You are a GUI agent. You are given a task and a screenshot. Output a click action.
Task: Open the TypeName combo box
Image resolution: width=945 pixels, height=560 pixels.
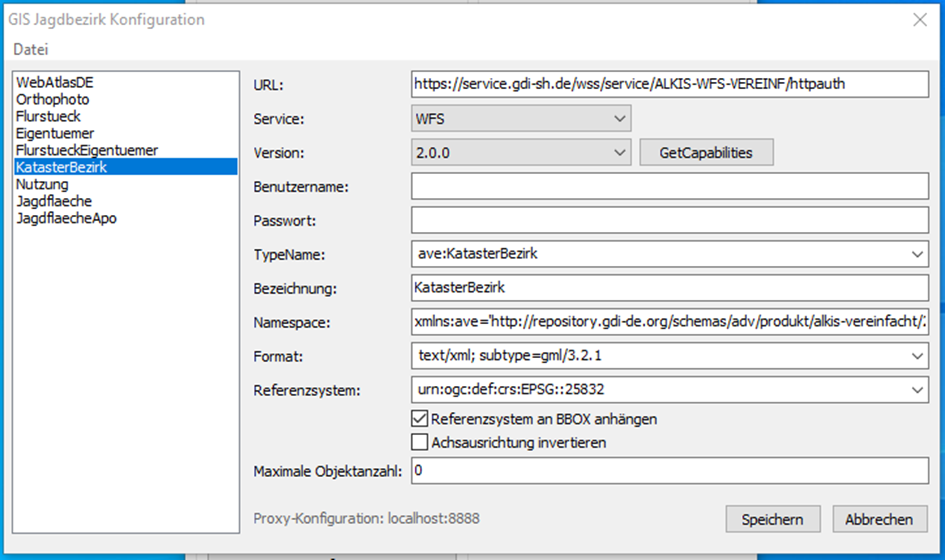(670, 254)
